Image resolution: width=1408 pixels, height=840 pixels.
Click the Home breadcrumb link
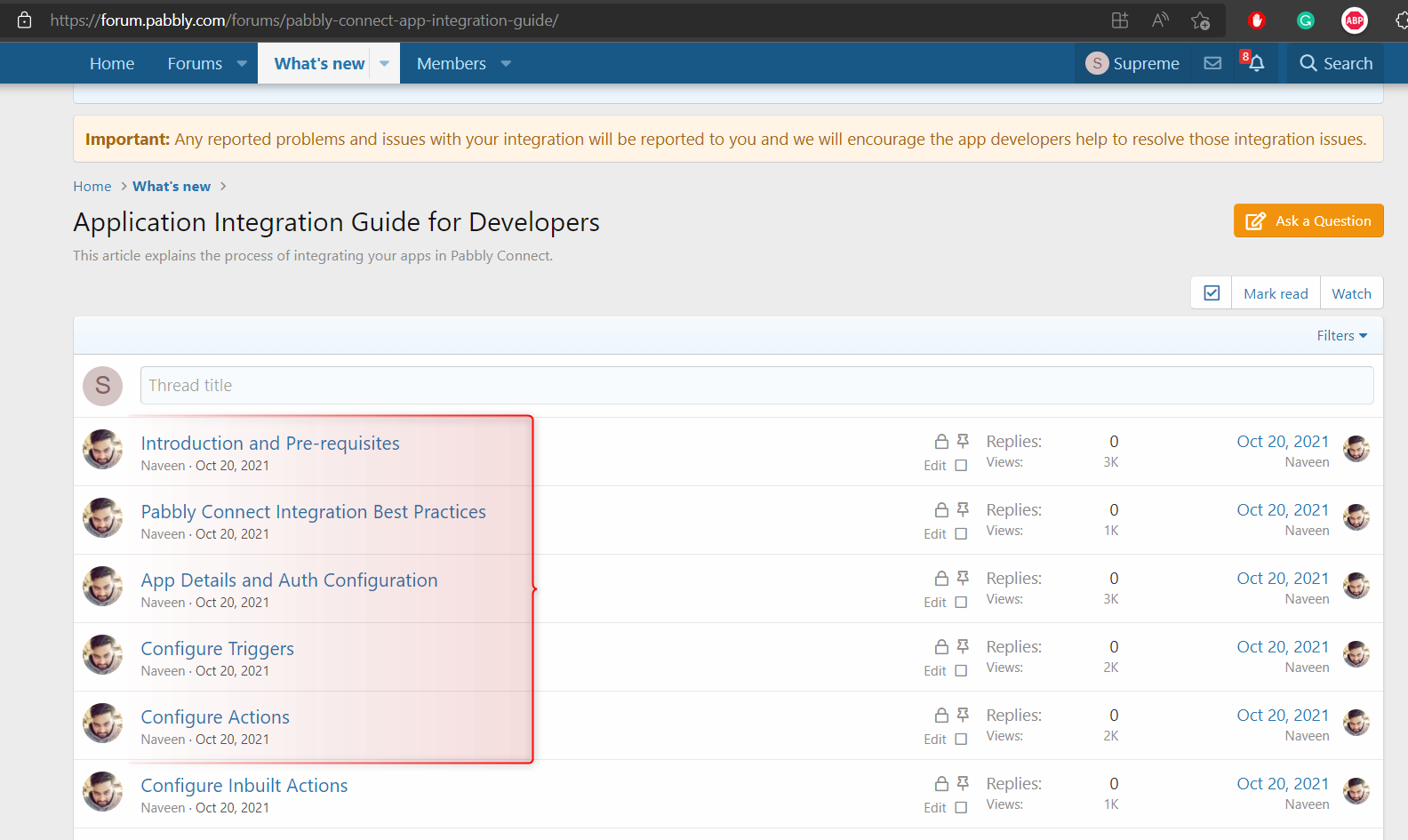pyautogui.click(x=92, y=186)
